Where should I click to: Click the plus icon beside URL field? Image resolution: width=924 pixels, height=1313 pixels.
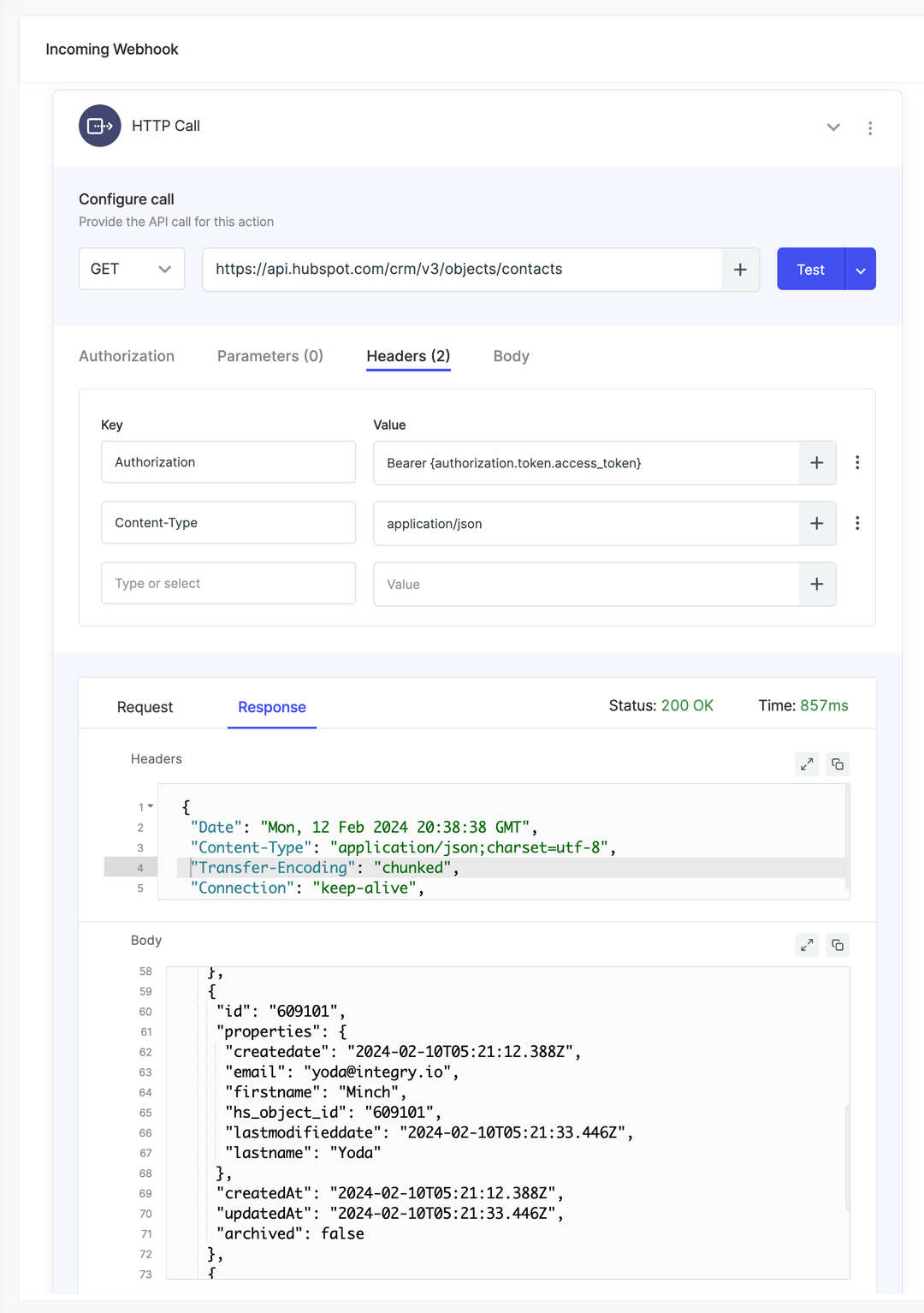(x=740, y=270)
